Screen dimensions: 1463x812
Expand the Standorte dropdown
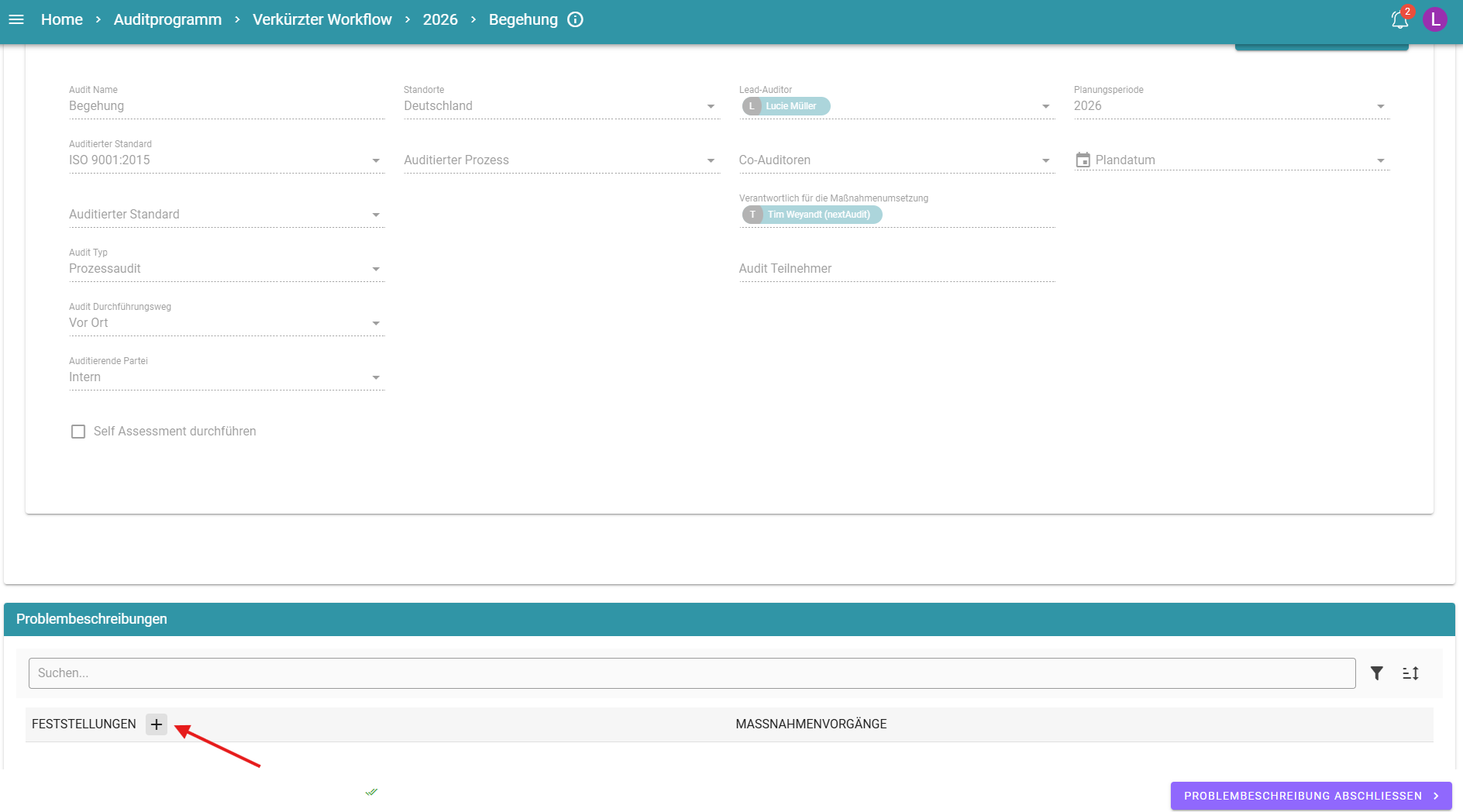point(711,106)
